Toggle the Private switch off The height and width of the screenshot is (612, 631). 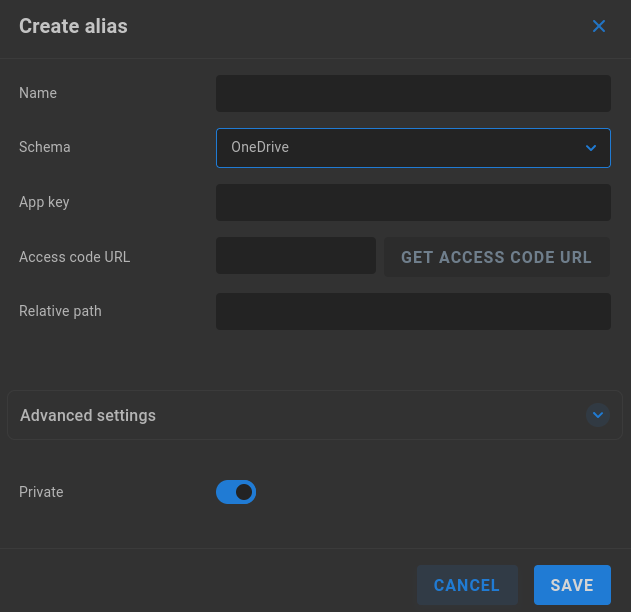(x=236, y=492)
